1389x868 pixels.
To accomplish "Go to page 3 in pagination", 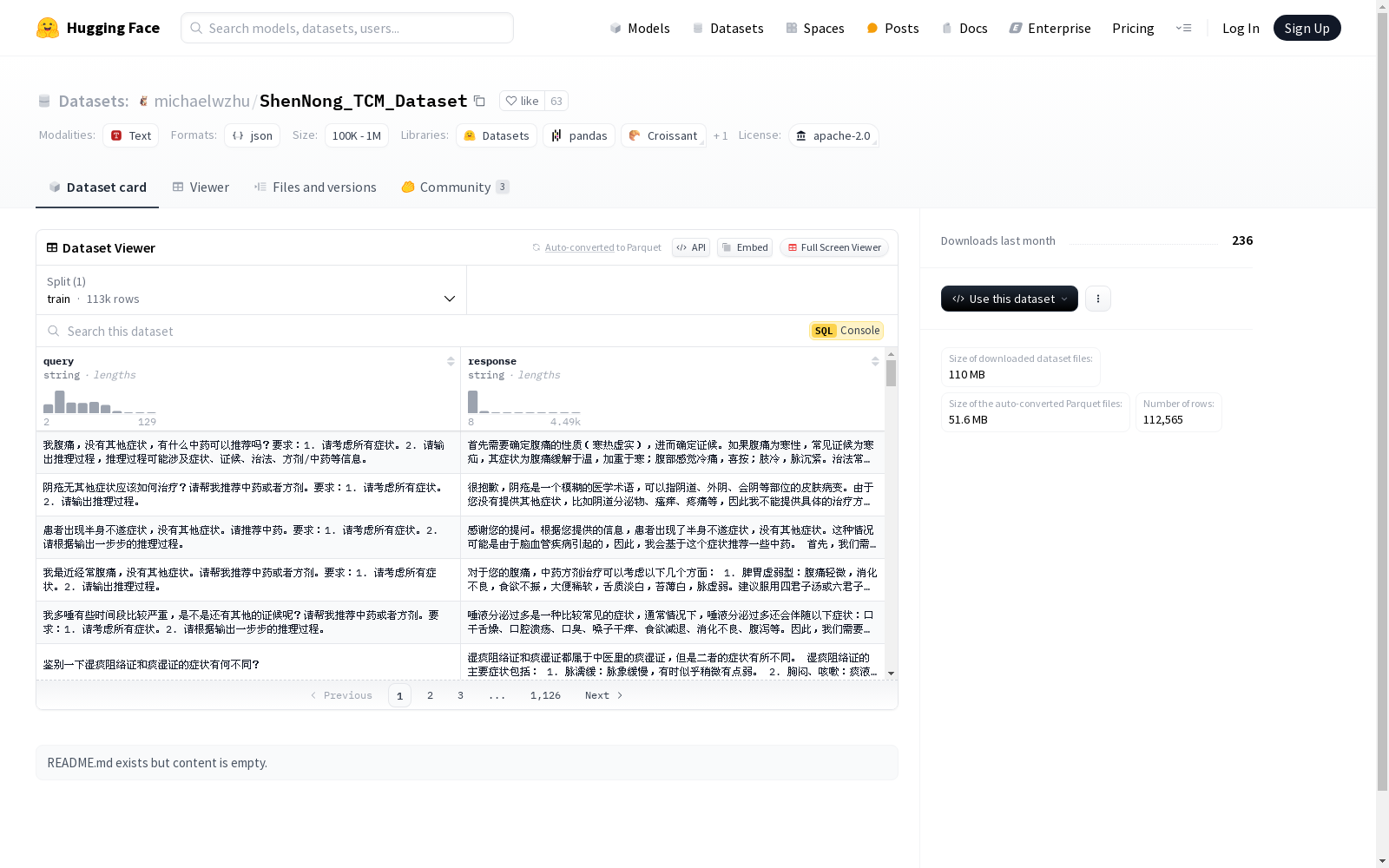I will (460, 695).
